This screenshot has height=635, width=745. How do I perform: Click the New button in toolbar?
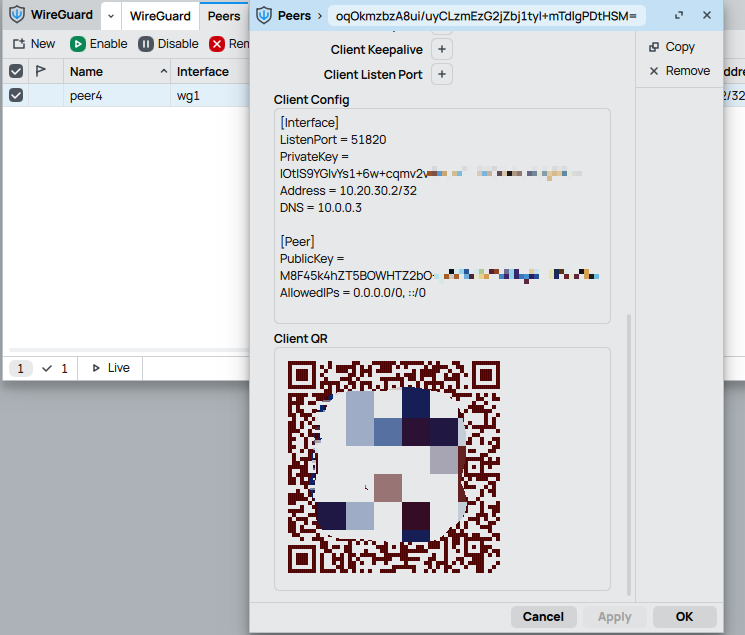[x=34, y=44]
